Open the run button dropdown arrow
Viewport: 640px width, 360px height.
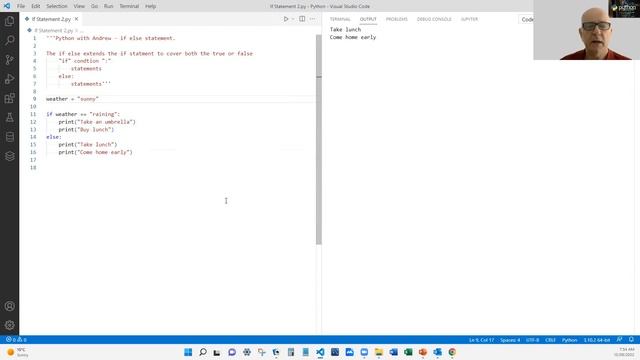[x=293, y=19]
